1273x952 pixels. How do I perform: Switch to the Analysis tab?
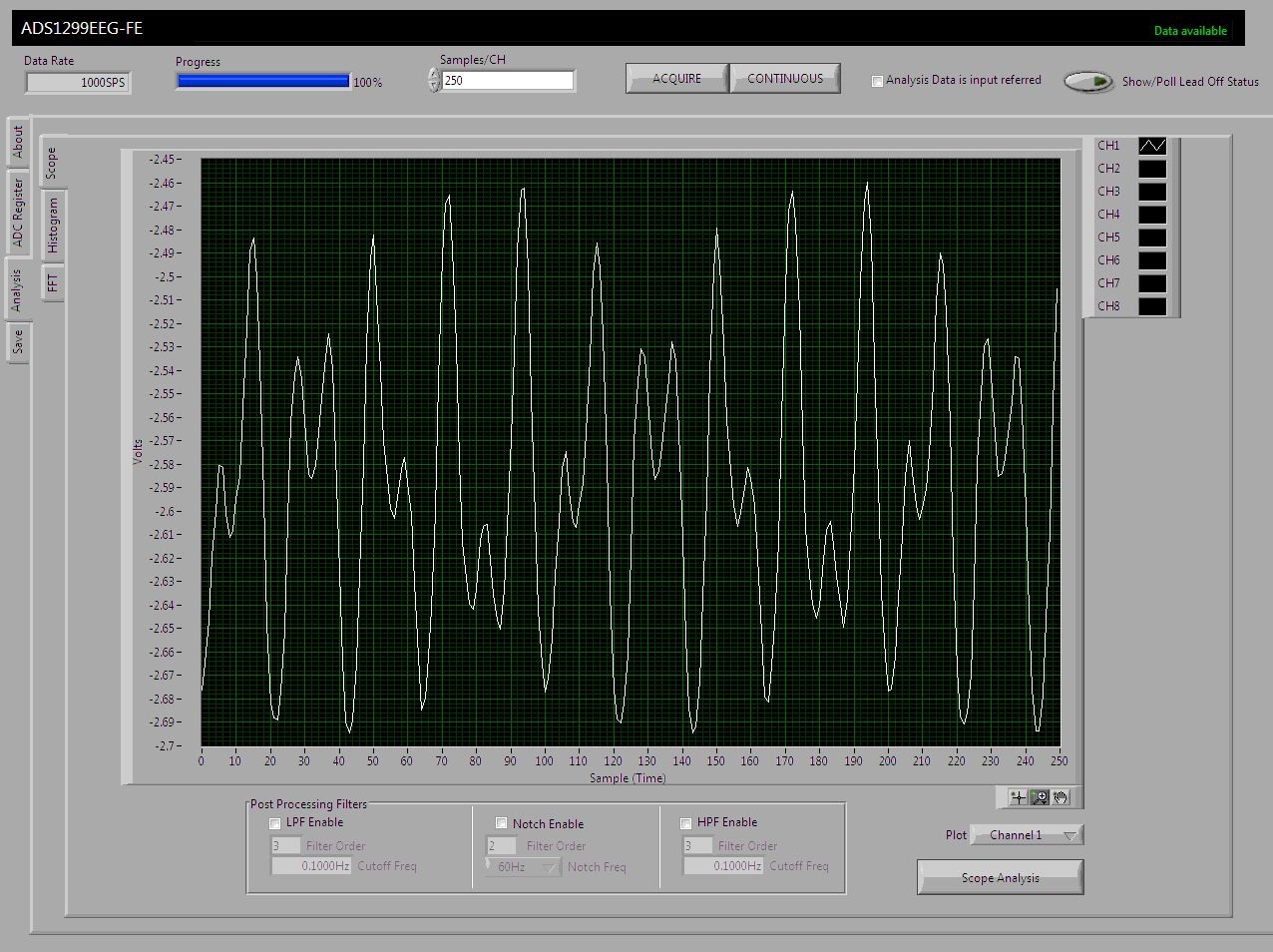(17, 289)
